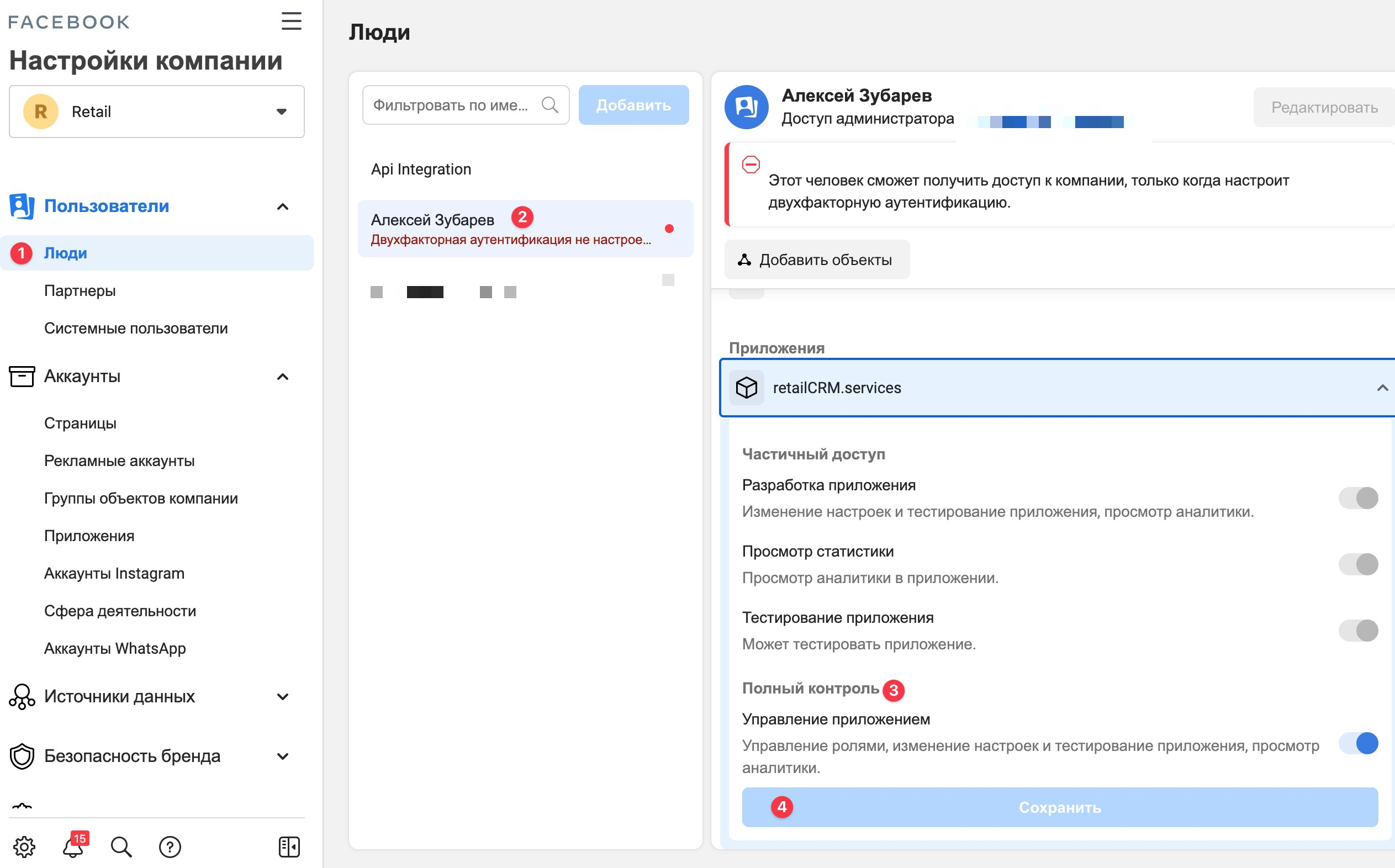Open the hamburger menu icon
The image size is (1395, 868).
coord(291,21)
